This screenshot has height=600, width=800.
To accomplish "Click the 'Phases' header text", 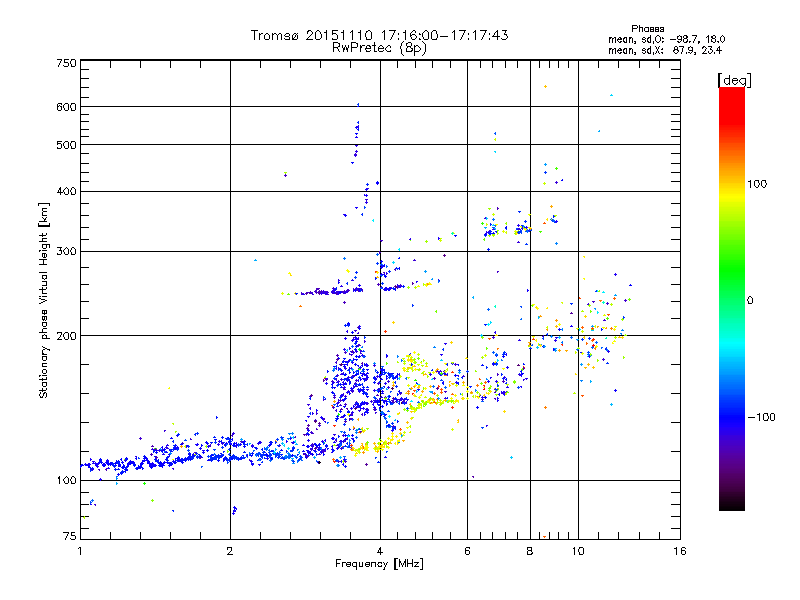I will (647, 29).
